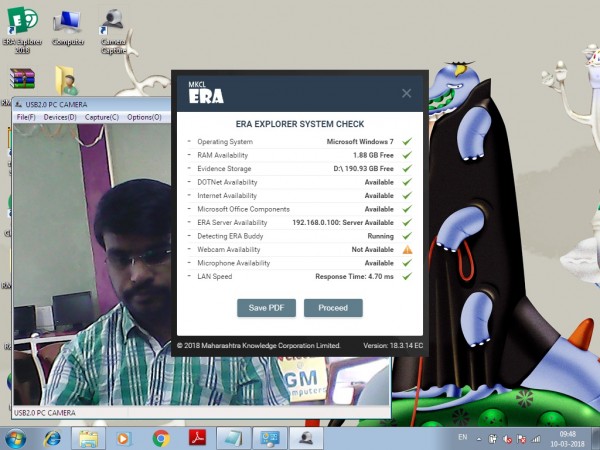This screenshot has height=450, width=600.
Task: Select '192.168.0.100: Server Available' text
Action: [x=343, y=222]
